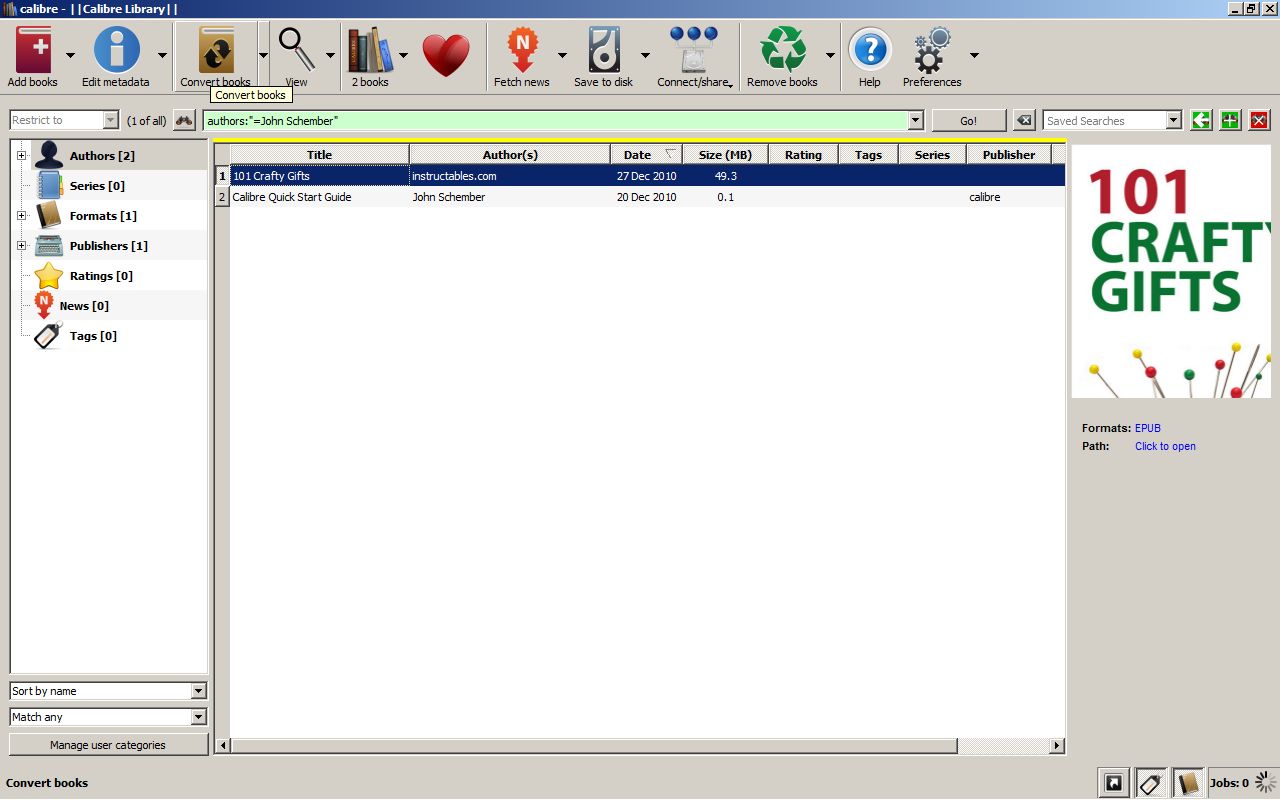Select the News category in tag browser
Viewport: 1280px width, 800px height.
[84, 306]
